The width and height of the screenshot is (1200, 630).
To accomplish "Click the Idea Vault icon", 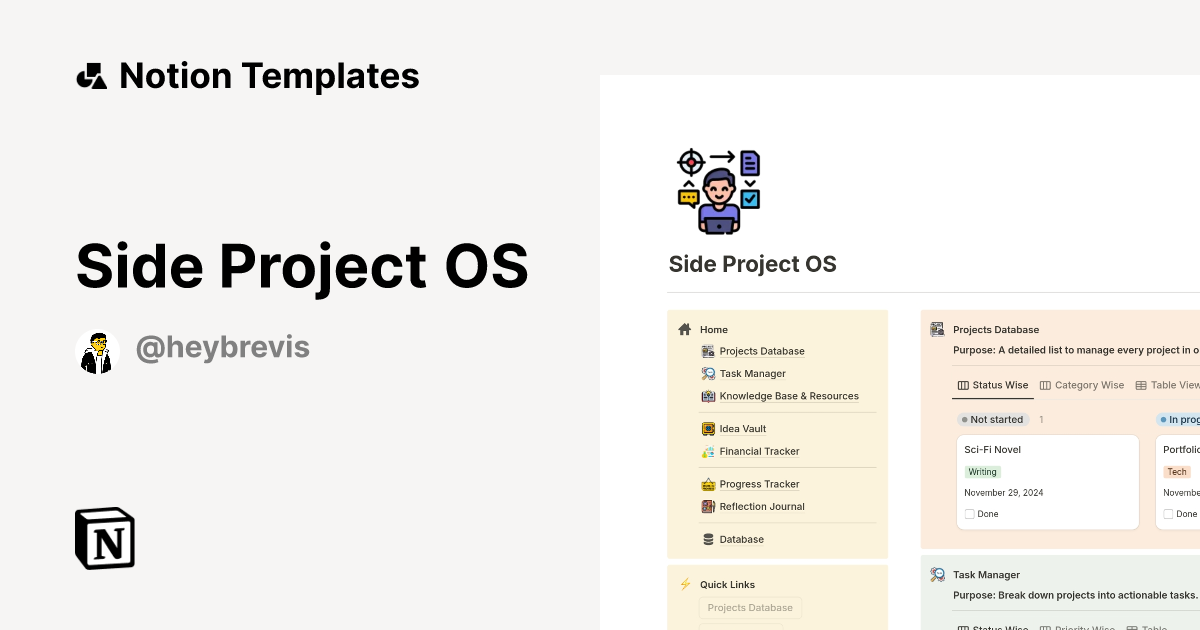I will [707, 428].
